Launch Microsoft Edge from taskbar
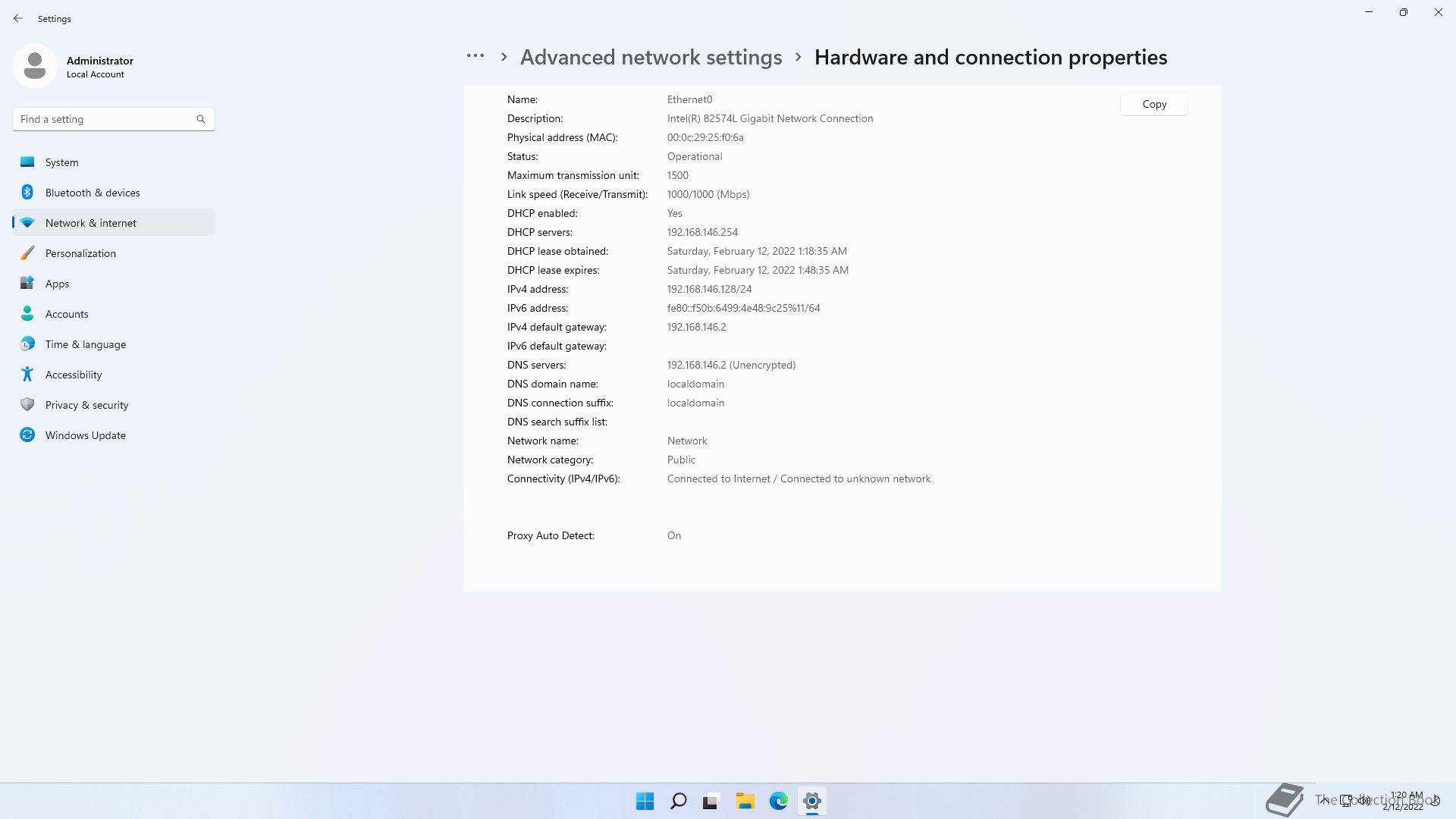 click(779, 801)
